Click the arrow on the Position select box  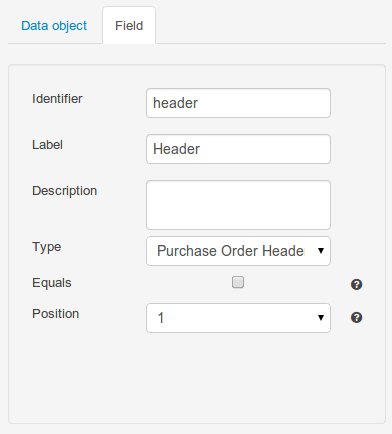click(321, 318)
